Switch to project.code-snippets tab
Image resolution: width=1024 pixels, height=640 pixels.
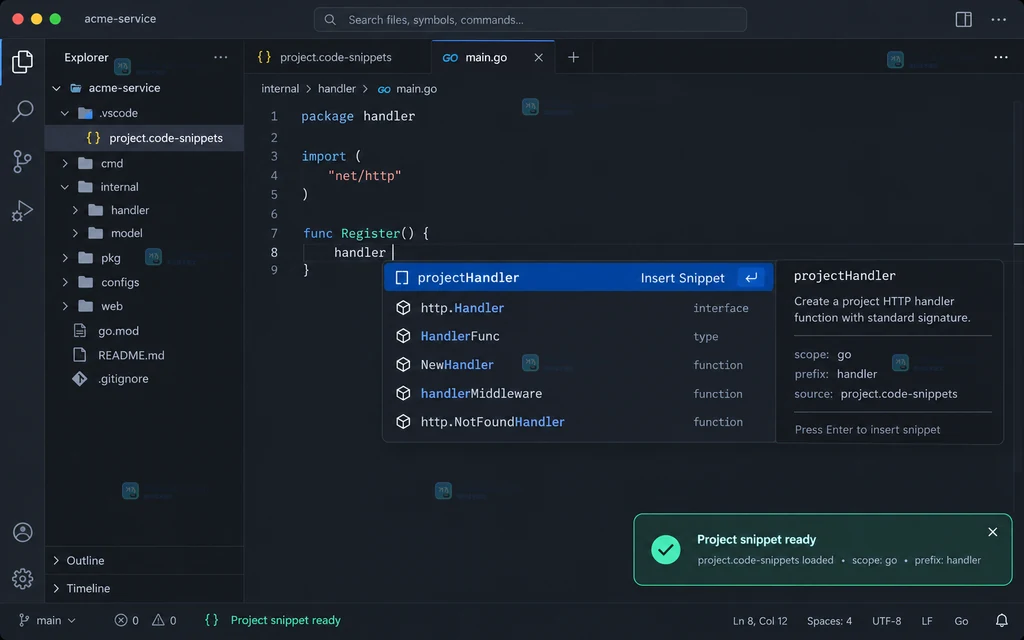click(x=337, y=57)
